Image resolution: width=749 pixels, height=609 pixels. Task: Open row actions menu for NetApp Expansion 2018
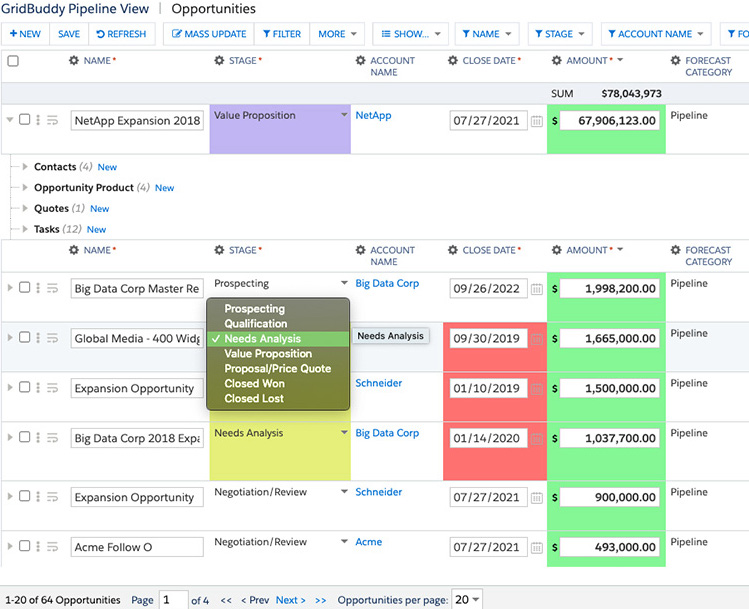[38, 120]
